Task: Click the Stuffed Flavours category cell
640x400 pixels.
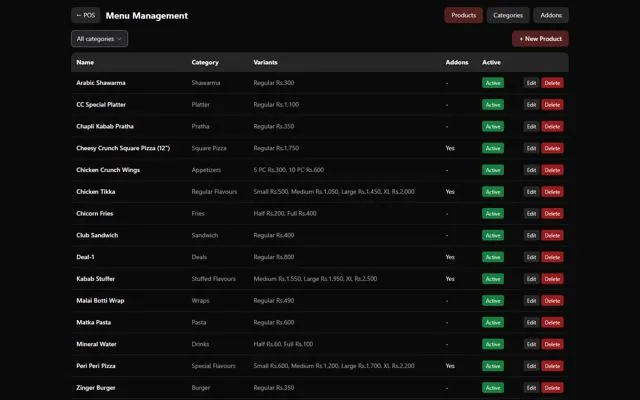Action: point(213,279)
